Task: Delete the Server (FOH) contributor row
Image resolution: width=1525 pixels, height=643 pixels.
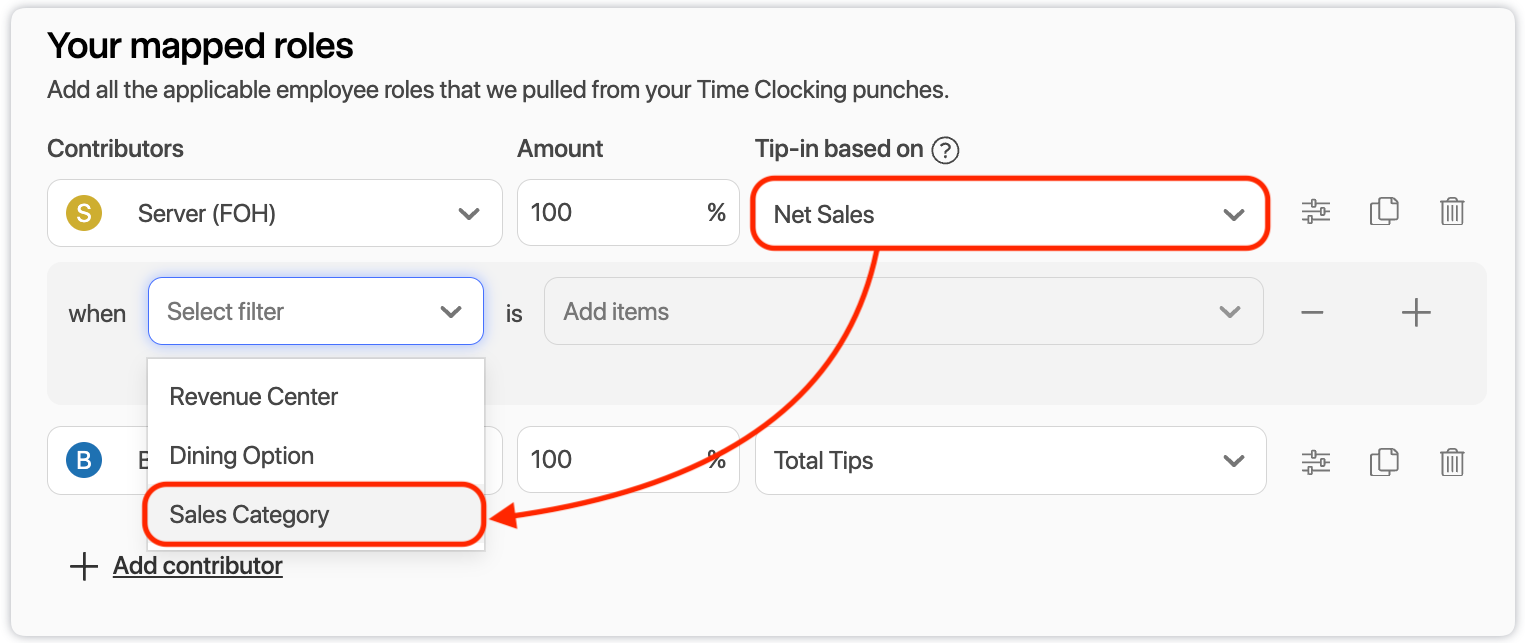Action: (x=1452, y=212)
